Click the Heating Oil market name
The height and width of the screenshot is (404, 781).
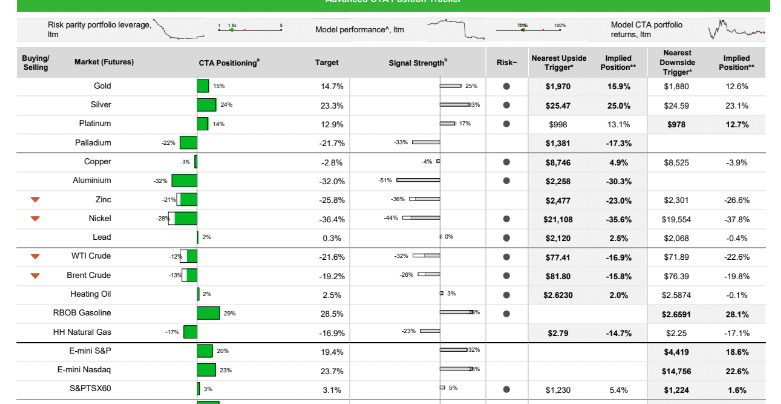(x=91, y=294)
